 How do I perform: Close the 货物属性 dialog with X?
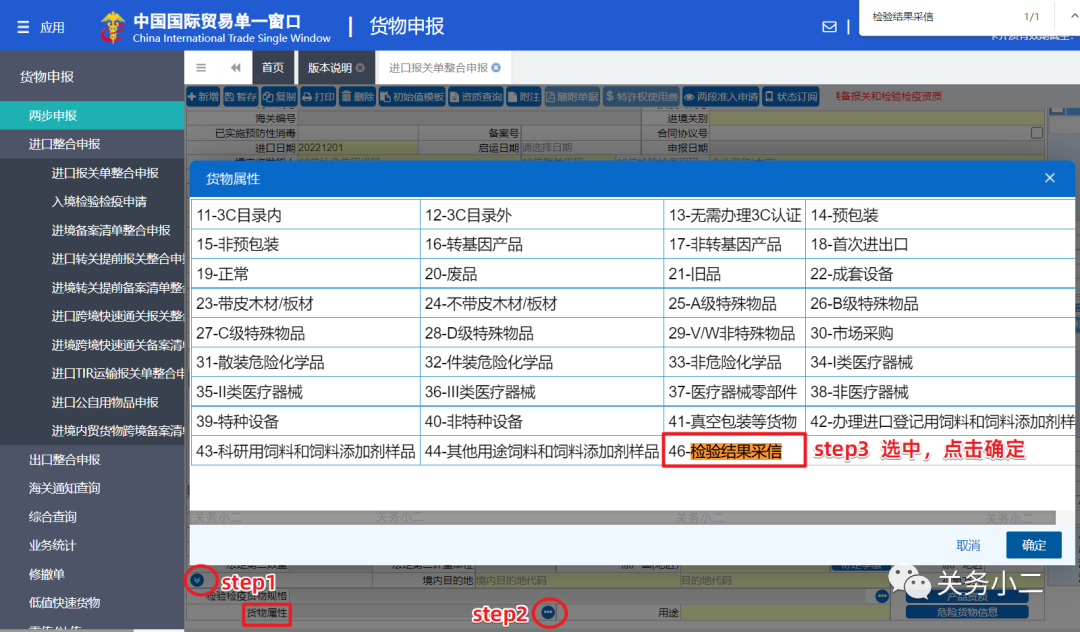pyautogui.click(x=1050, y=178)
